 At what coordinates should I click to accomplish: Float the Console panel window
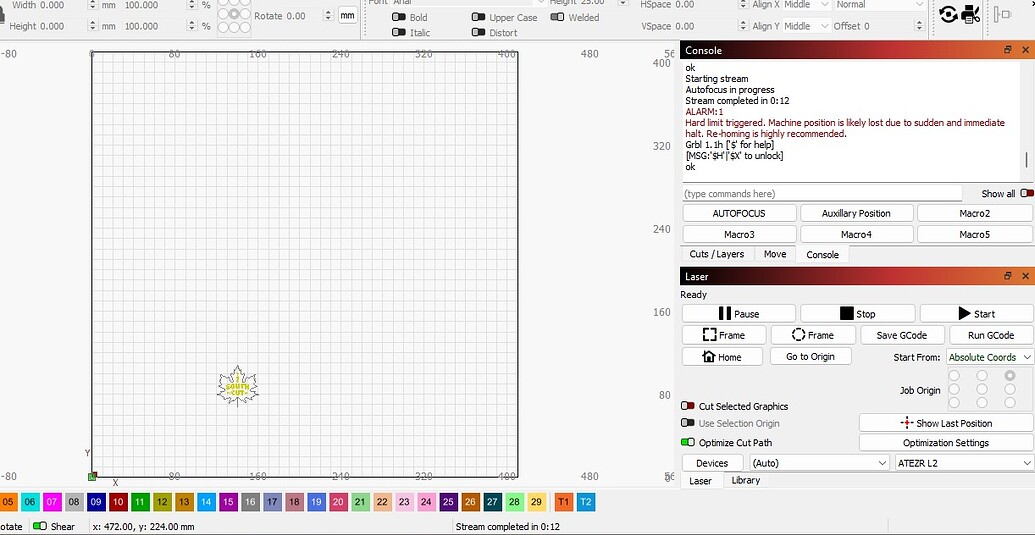1008,50
